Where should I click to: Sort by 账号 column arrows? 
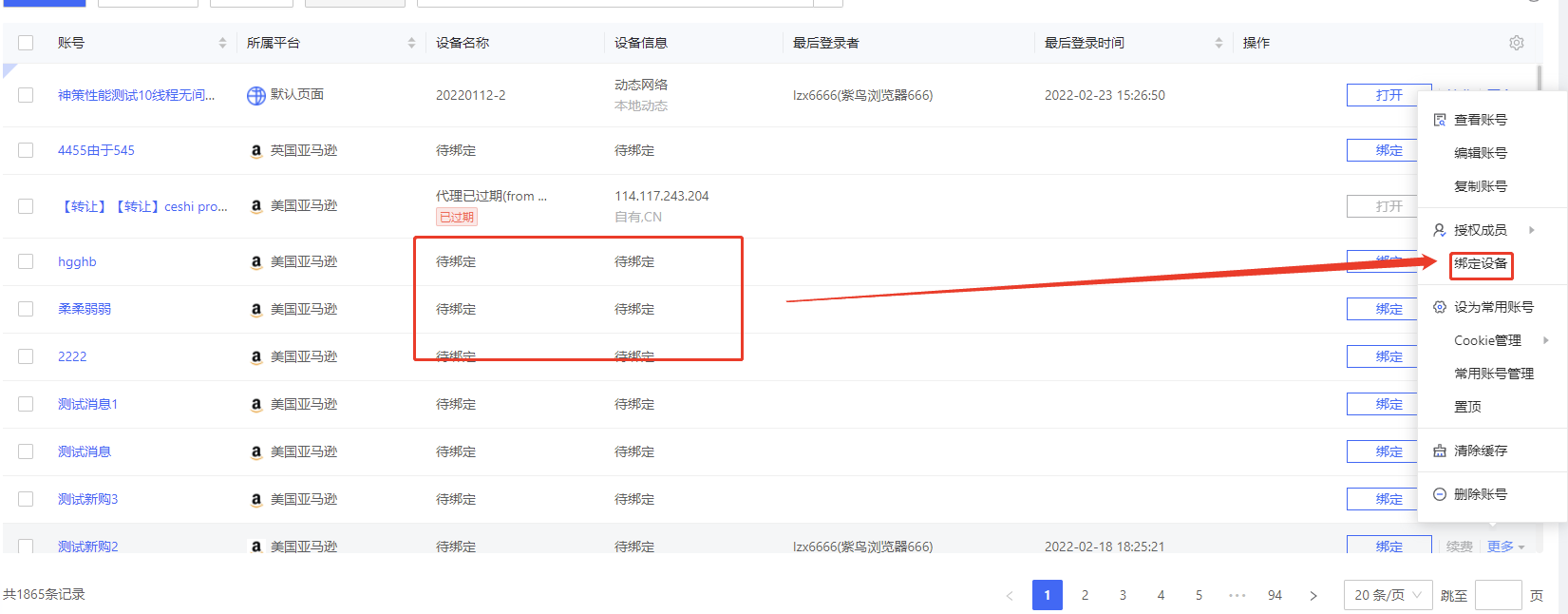pos(222,43)
